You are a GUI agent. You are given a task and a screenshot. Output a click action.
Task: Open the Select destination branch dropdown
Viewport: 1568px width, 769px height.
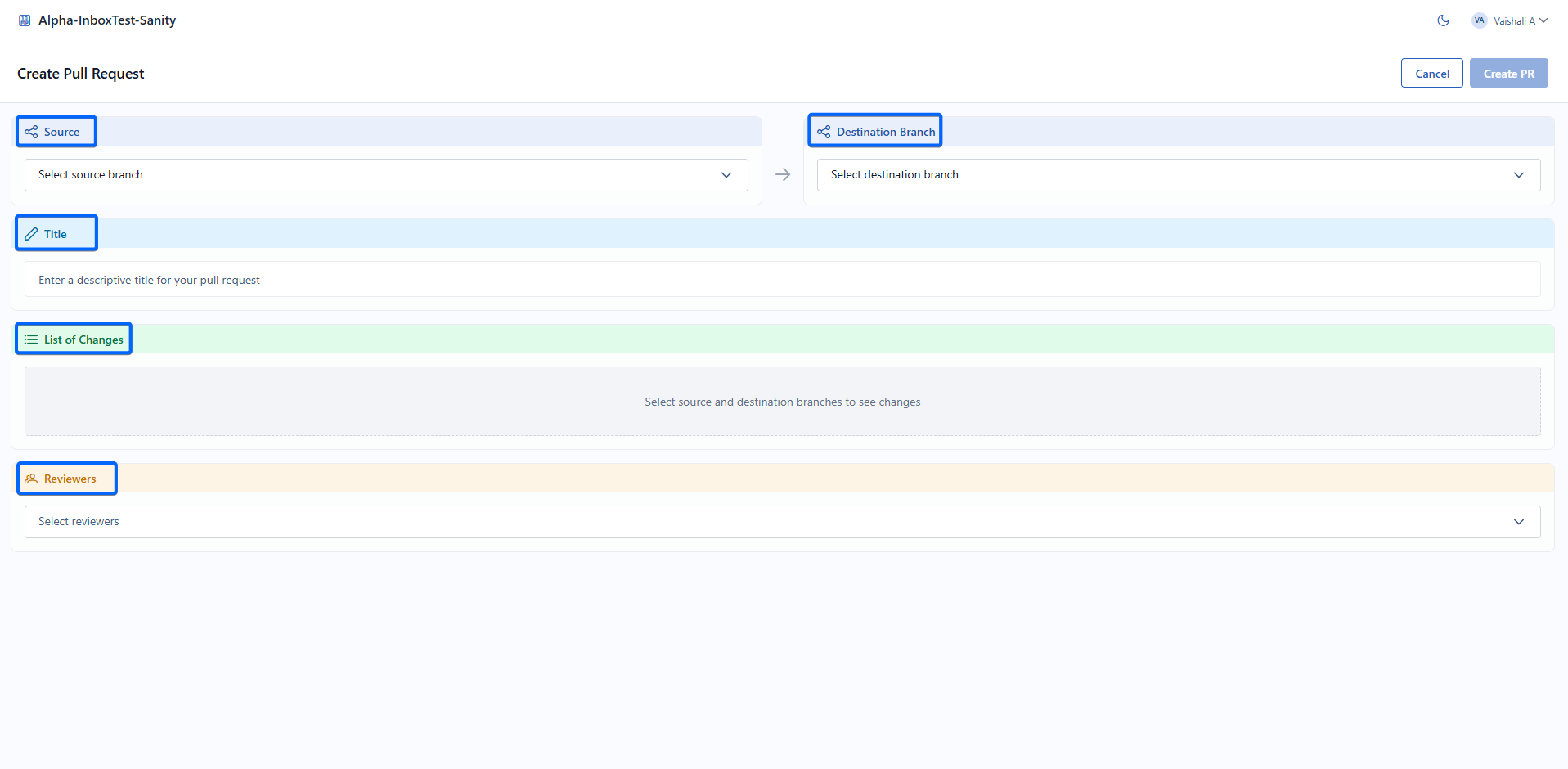pos(1179,175)
